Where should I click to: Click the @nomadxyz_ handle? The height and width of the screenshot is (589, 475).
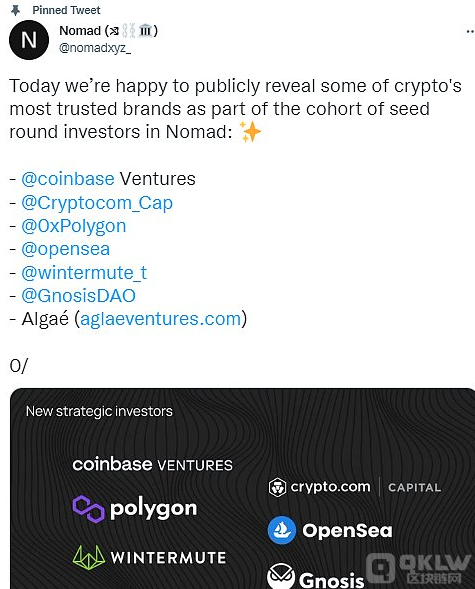point(95,48)
